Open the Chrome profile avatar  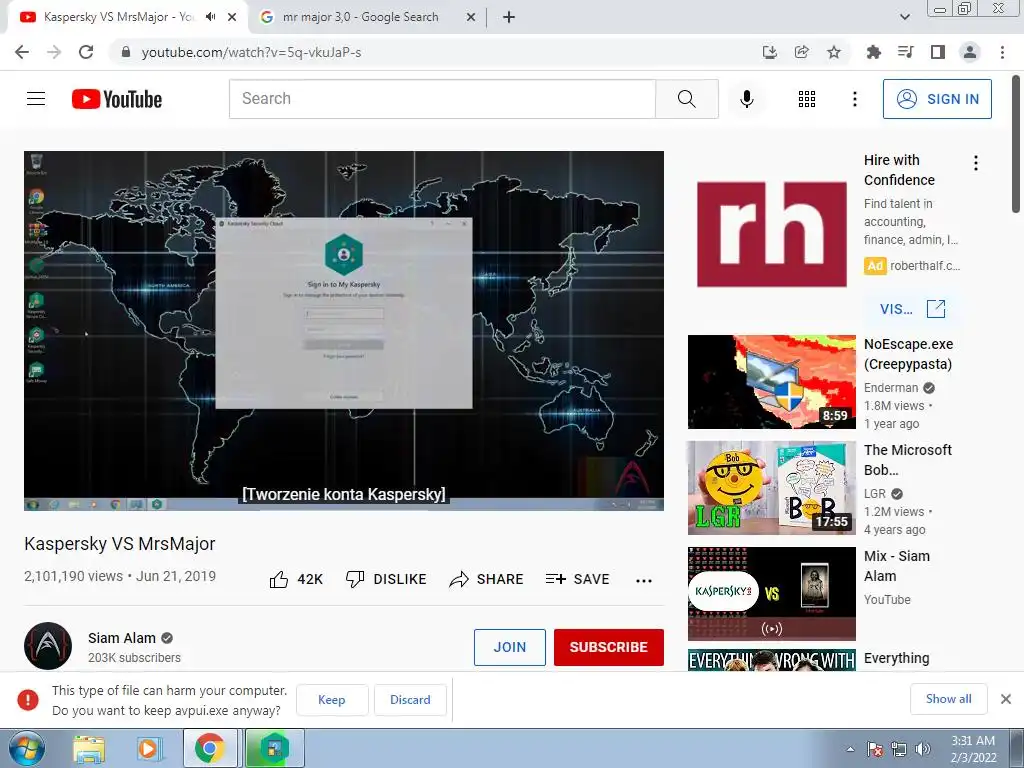[970, 52]
